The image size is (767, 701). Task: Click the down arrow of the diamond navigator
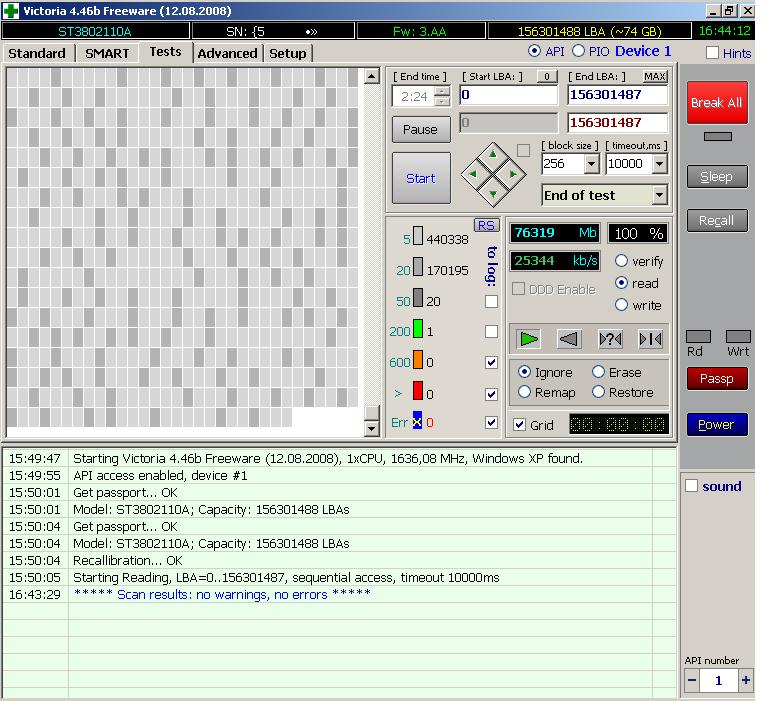[493, 194]
